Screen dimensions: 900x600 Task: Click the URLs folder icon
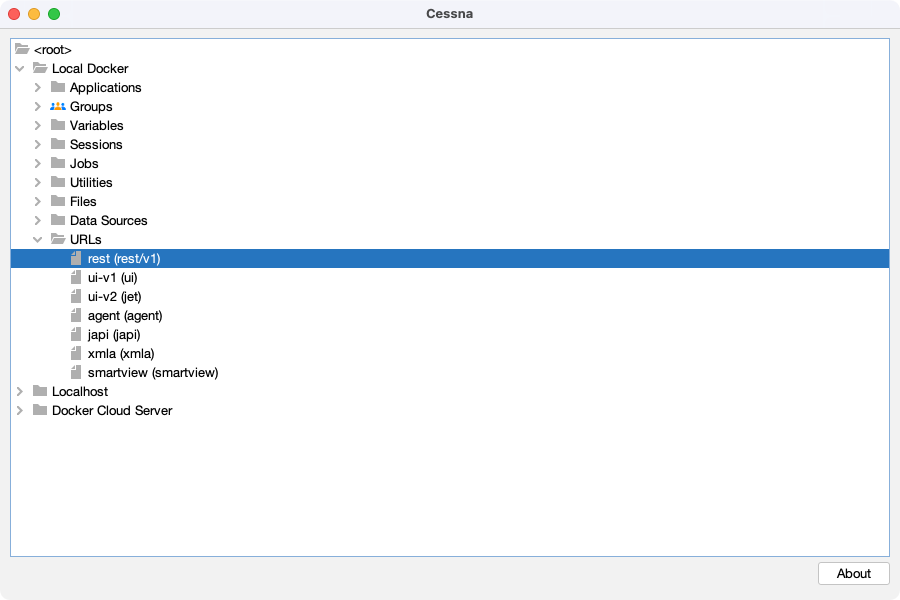(58, 239)
